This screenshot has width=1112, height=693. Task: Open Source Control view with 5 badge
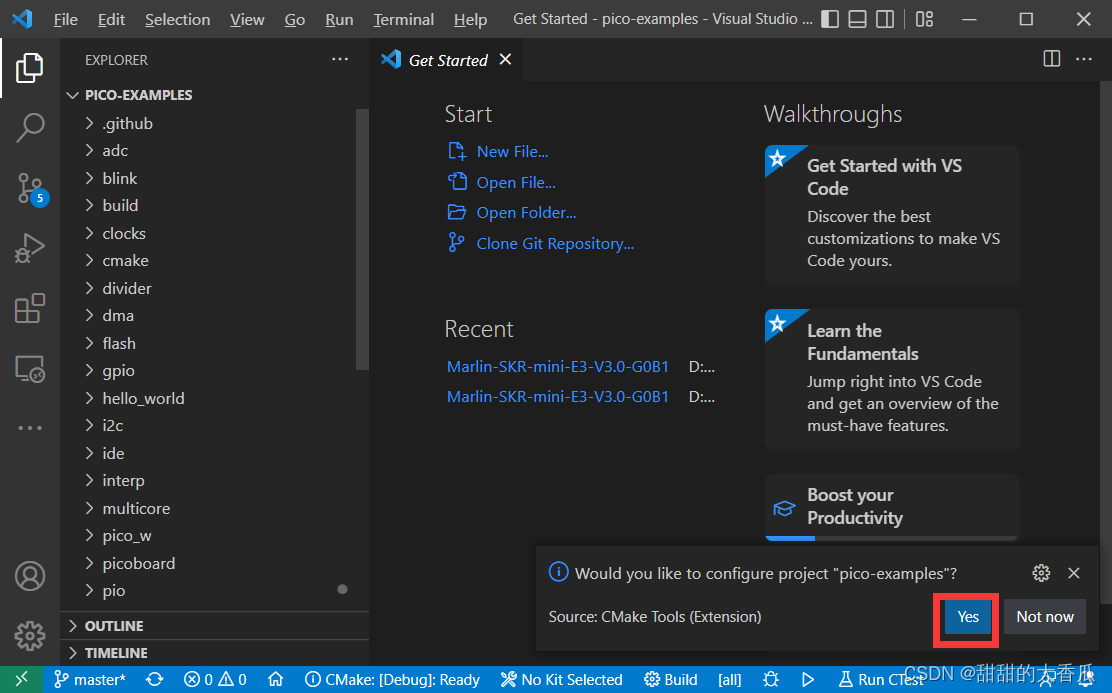coord(31,189)
